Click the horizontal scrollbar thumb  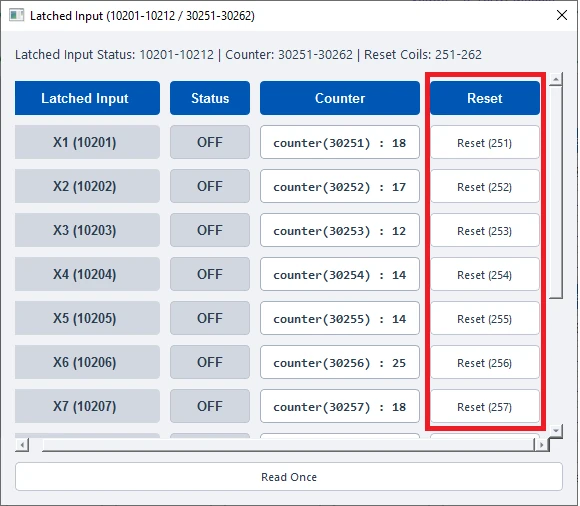point(288,445)
